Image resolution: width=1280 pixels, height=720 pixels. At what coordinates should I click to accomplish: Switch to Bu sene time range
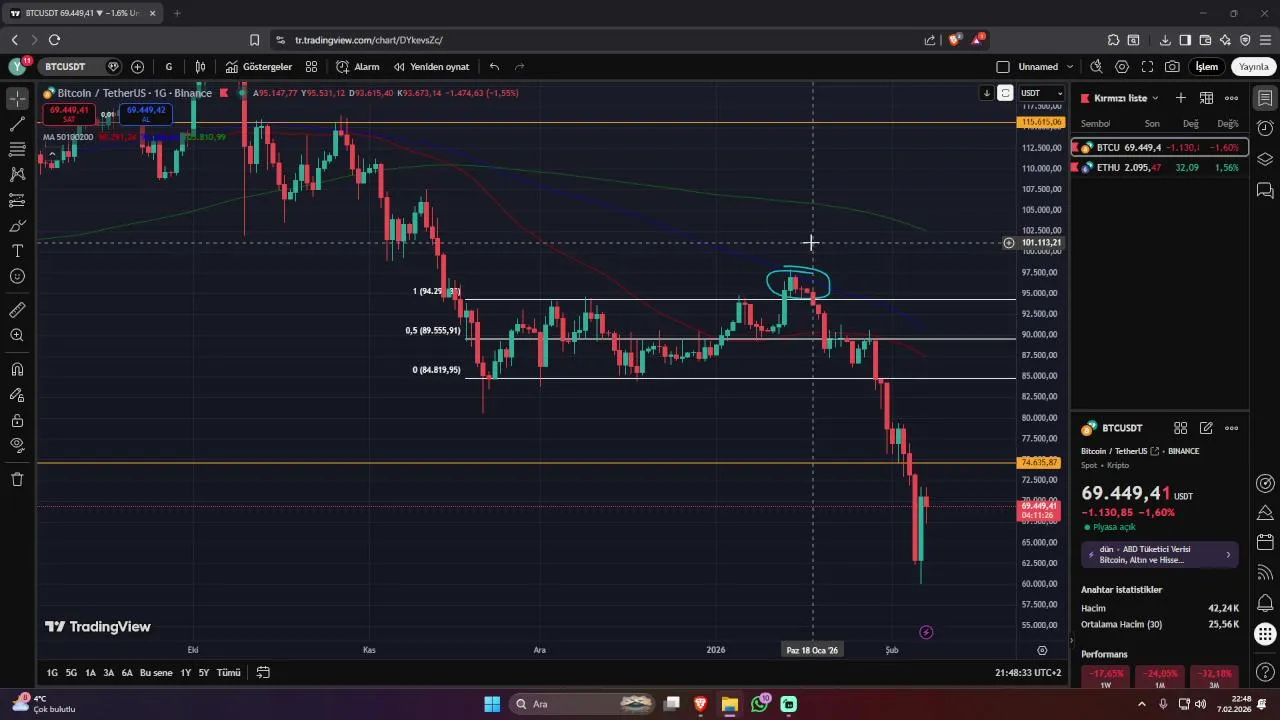[x=156, y=673]
